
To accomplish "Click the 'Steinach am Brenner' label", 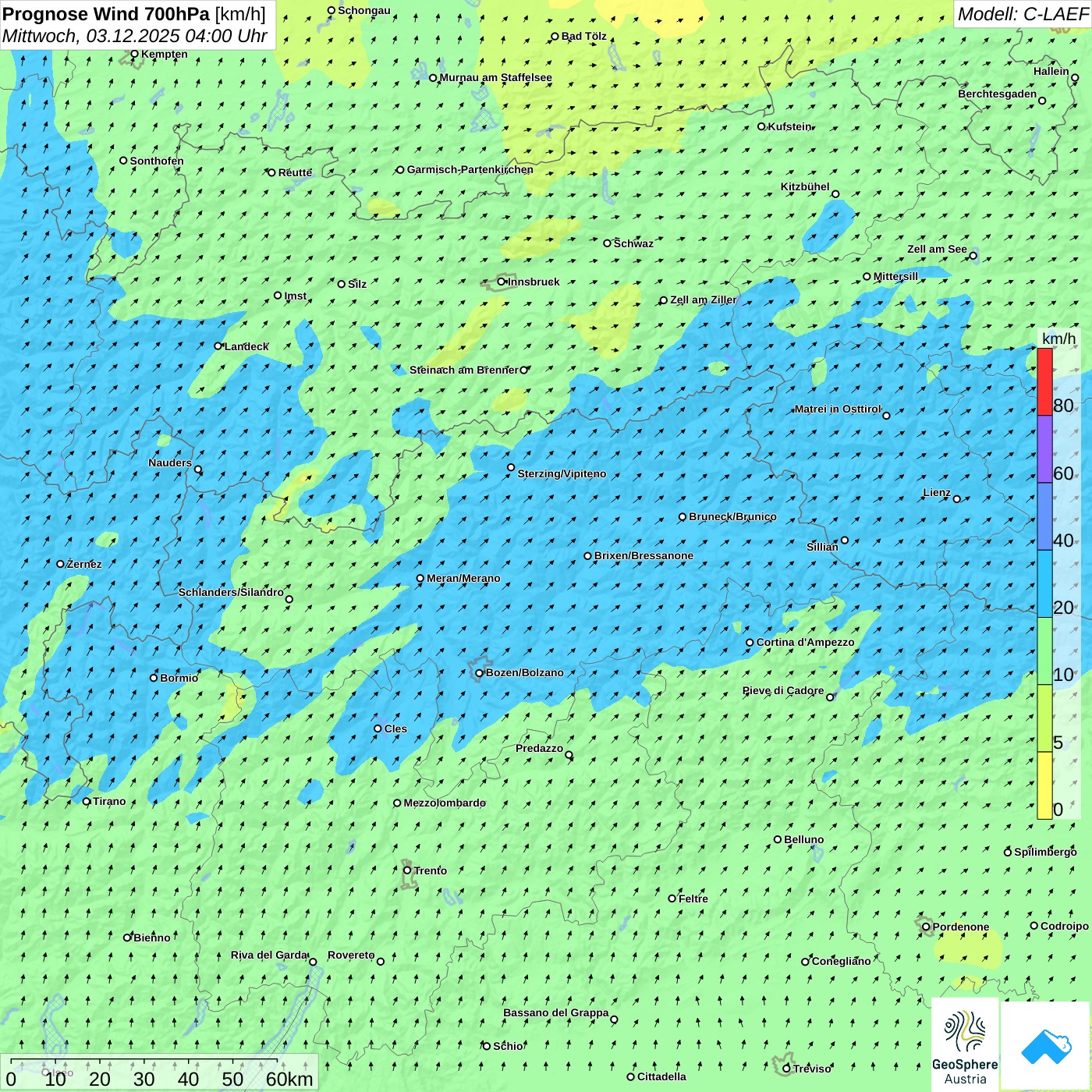I will pyautogui.click(x=463, y=370).
